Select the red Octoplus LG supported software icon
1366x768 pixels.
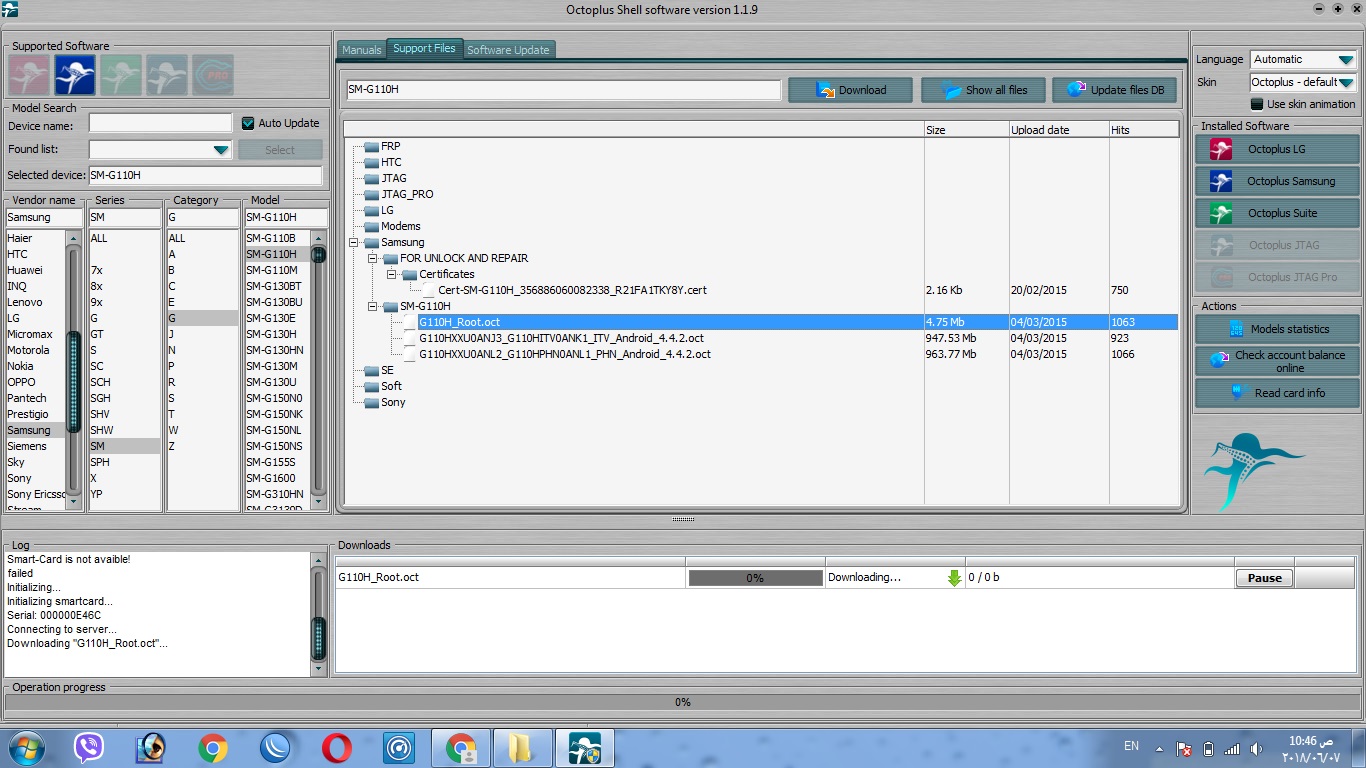point(29,75)
